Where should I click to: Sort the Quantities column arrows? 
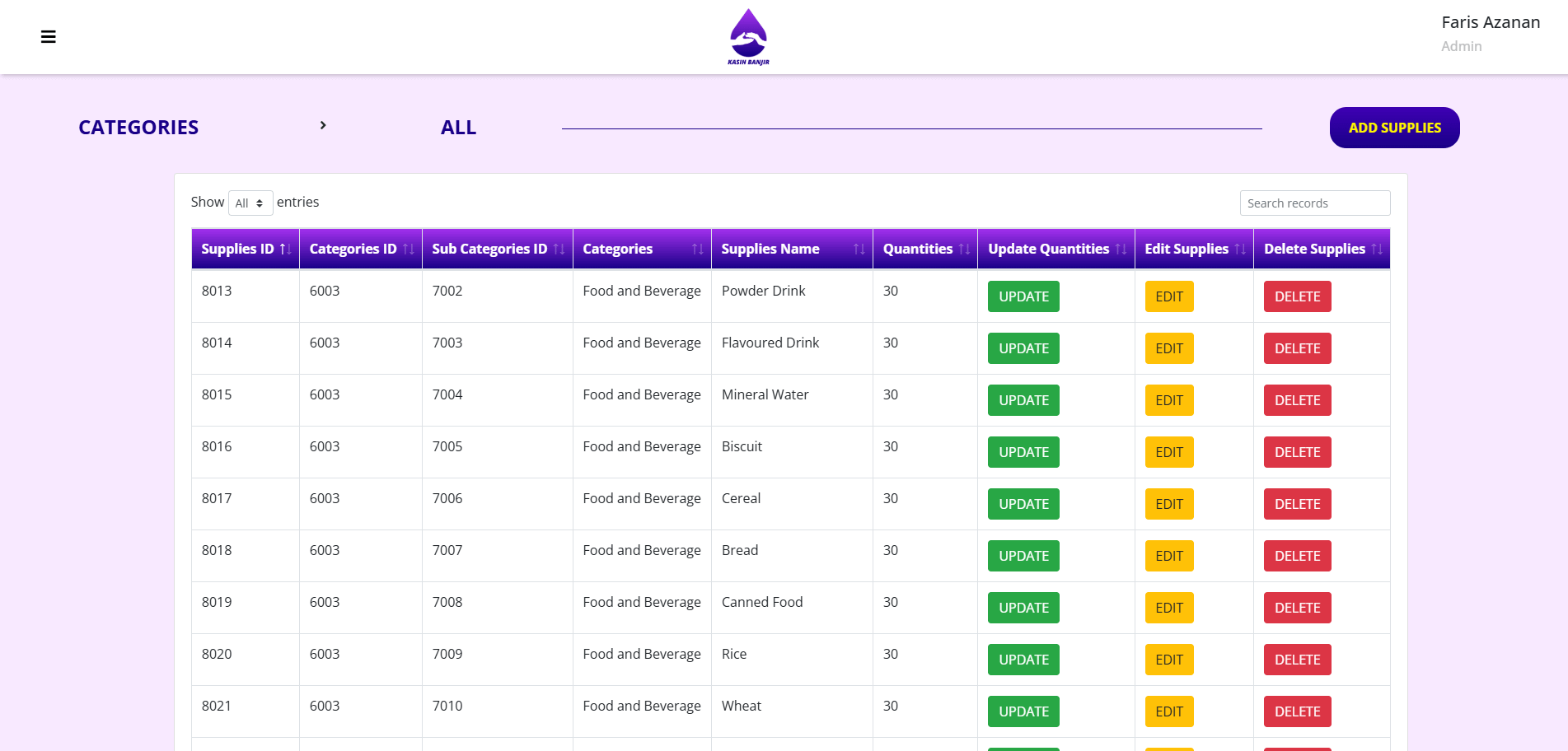click(x=964, y=250)
